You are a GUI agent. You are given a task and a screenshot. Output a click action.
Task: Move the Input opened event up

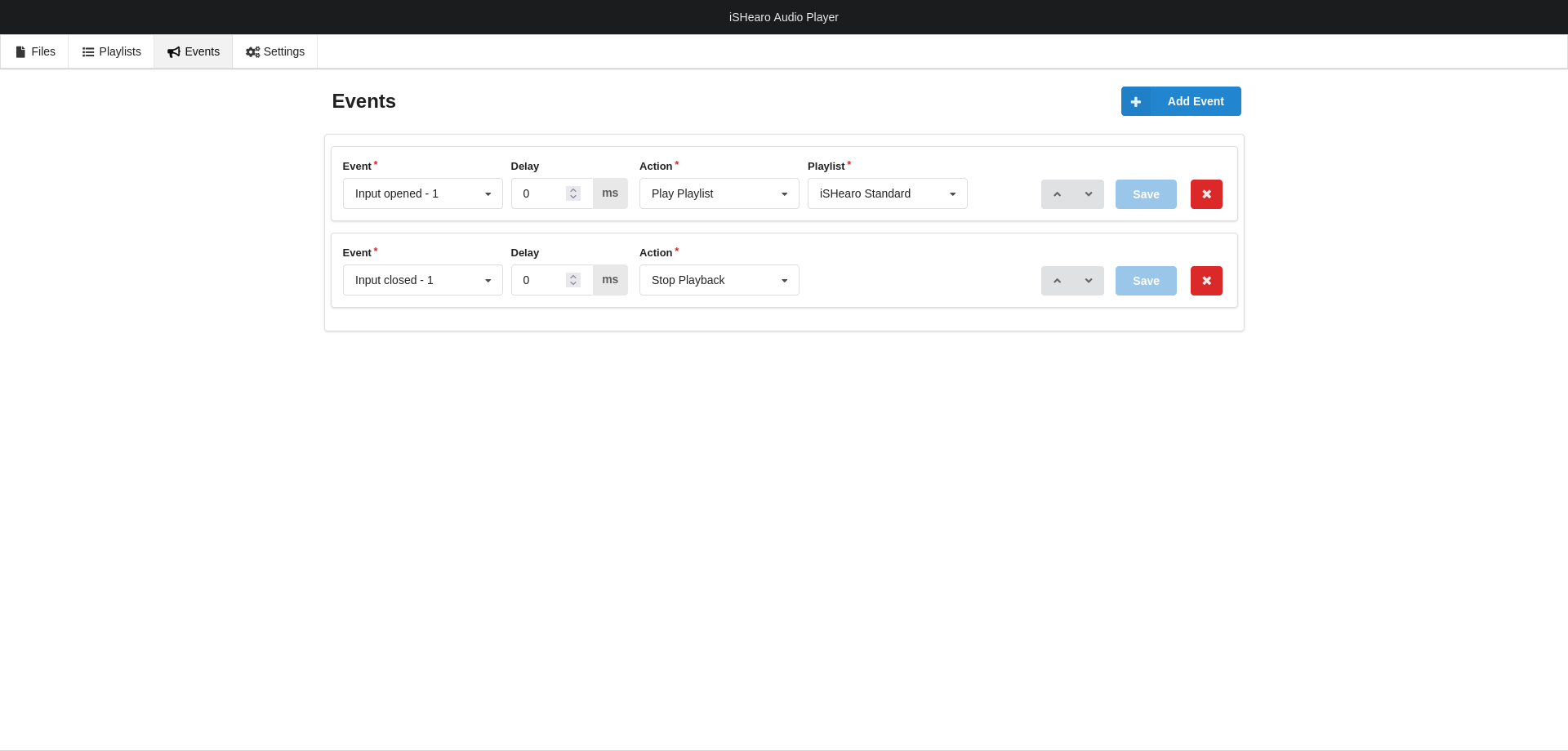(x=1057, y=194)
